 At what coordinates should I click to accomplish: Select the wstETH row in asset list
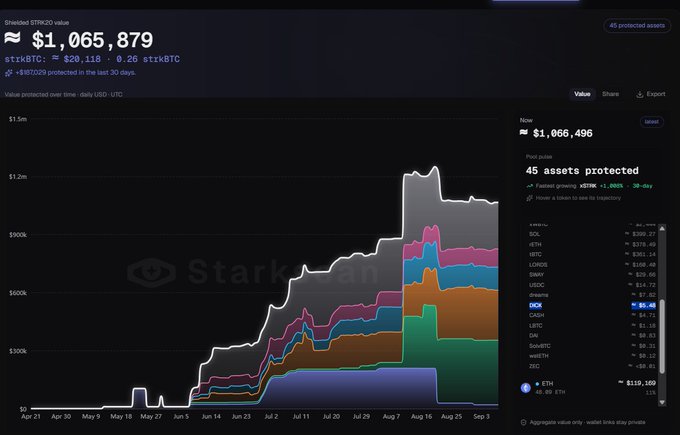[x=592, y=356]
